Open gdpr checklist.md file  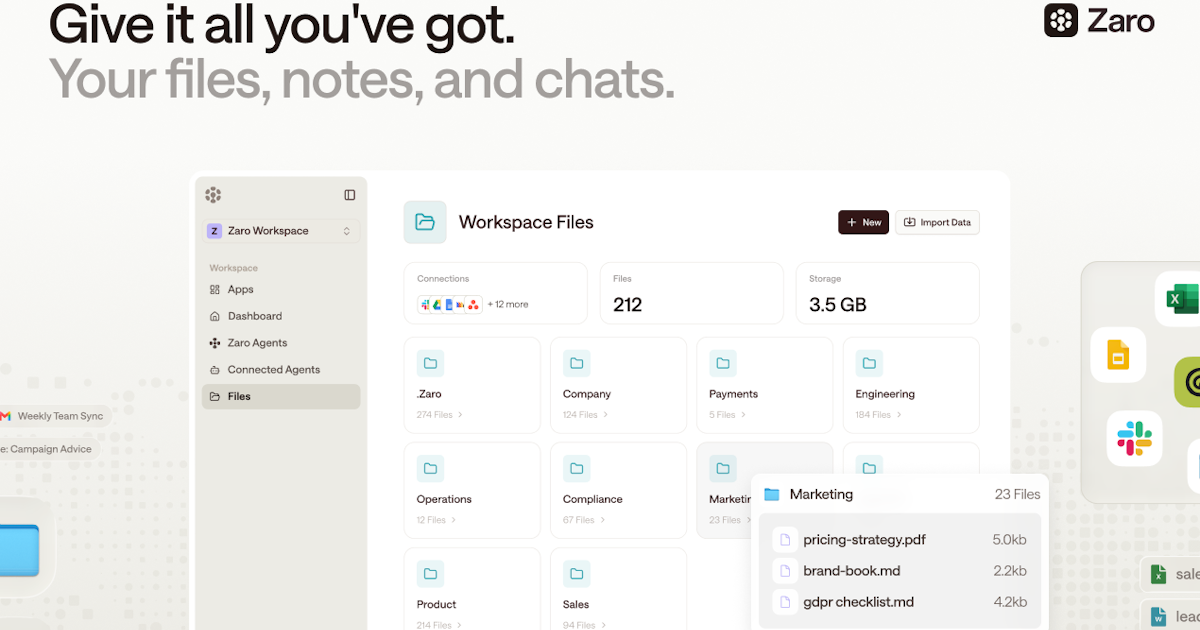(900, 602)
